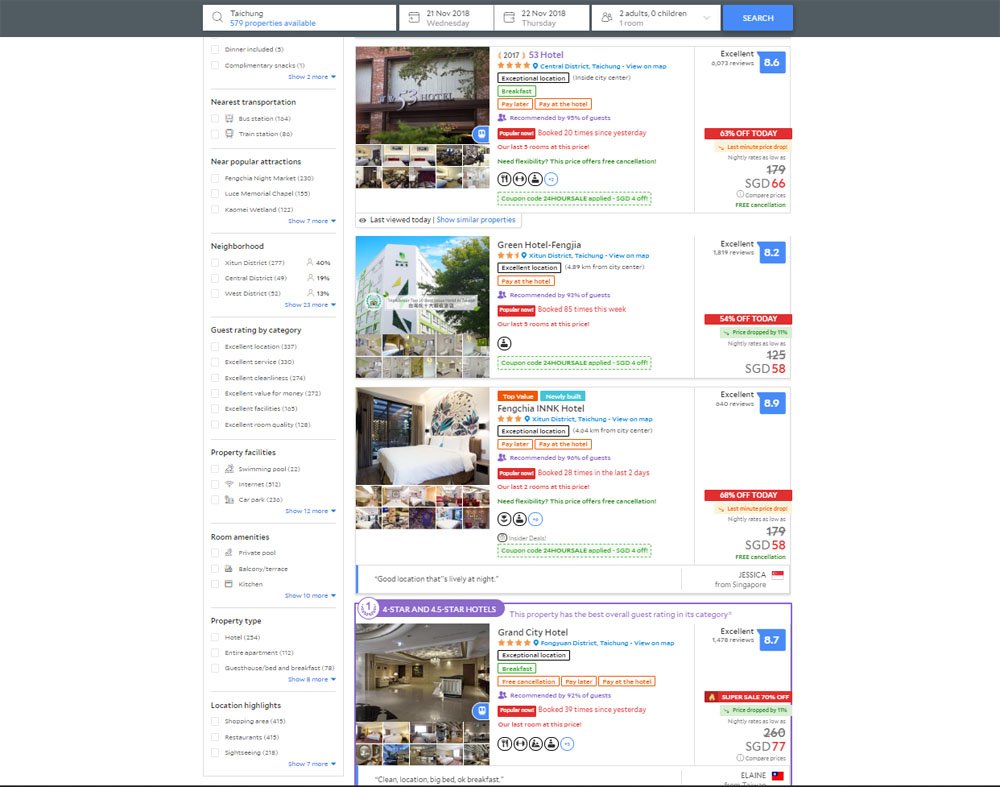The height and width of the screenshot is (787, 1000).
Task: Click the 4-STAR AND 4.5-STAR HOTELS ribbon
Action: pos(430,609)
